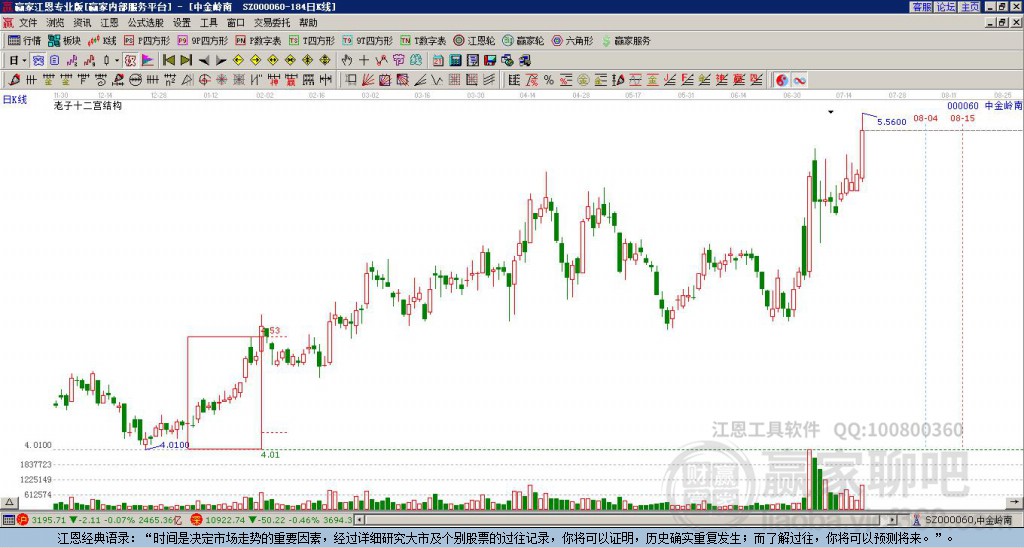Jump to first bar with skip-back icon
The width and height of the screenshot is (1024, 548).
point(168,61)
